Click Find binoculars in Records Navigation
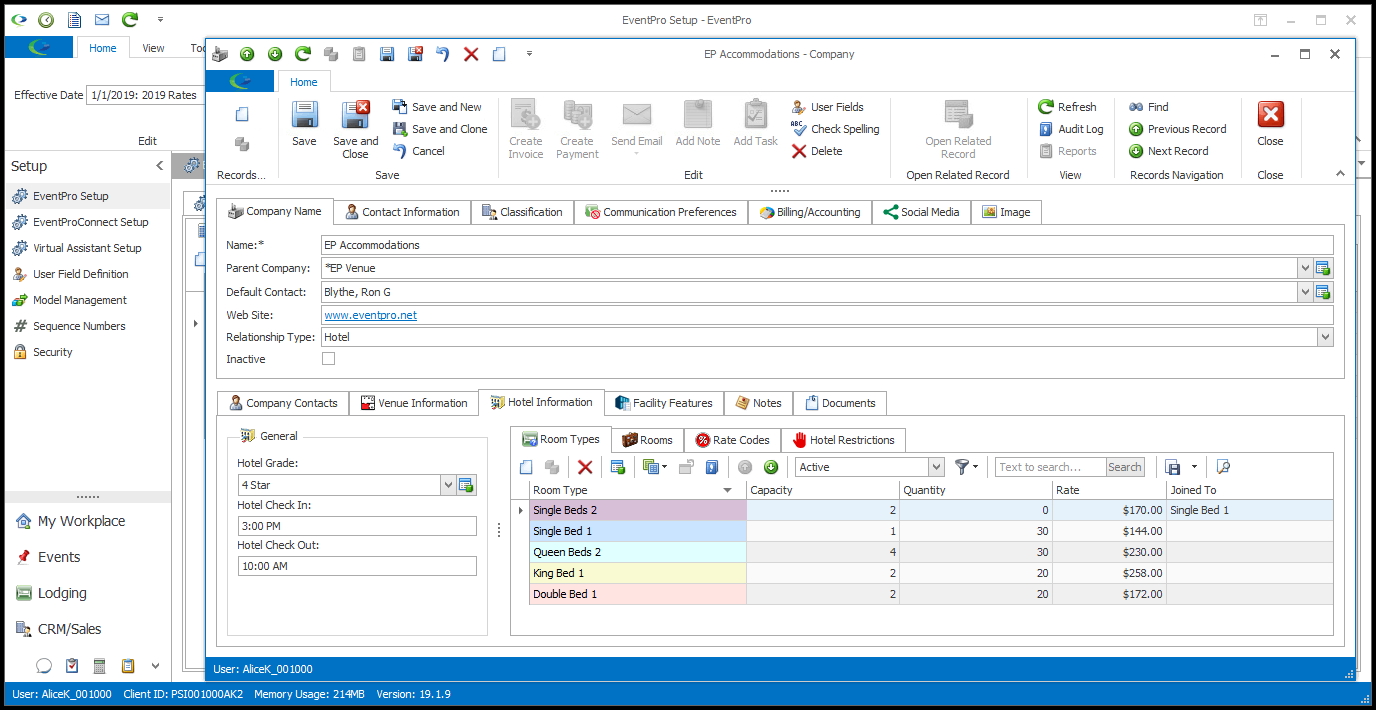 click(x=1136, y=107)
